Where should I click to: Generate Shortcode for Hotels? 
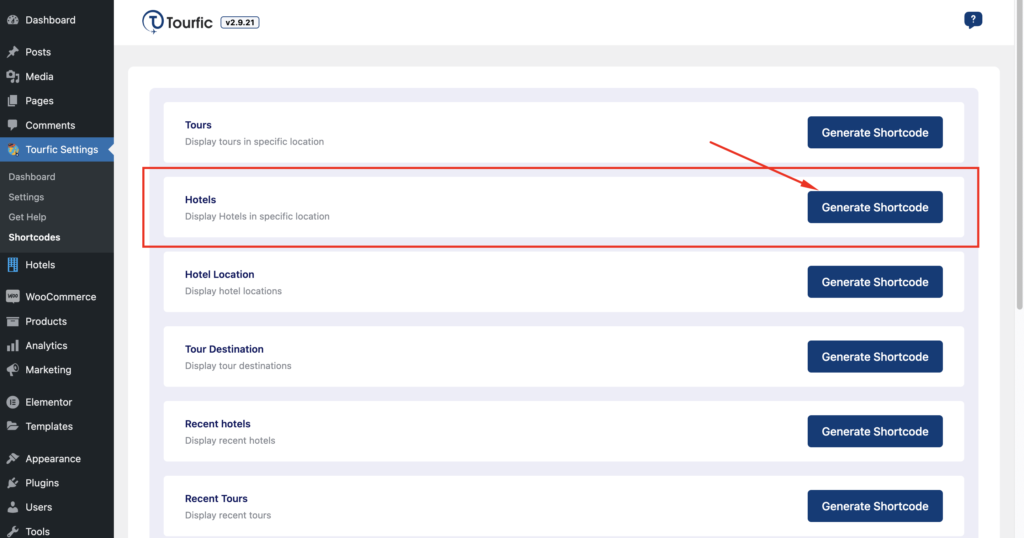874,207
